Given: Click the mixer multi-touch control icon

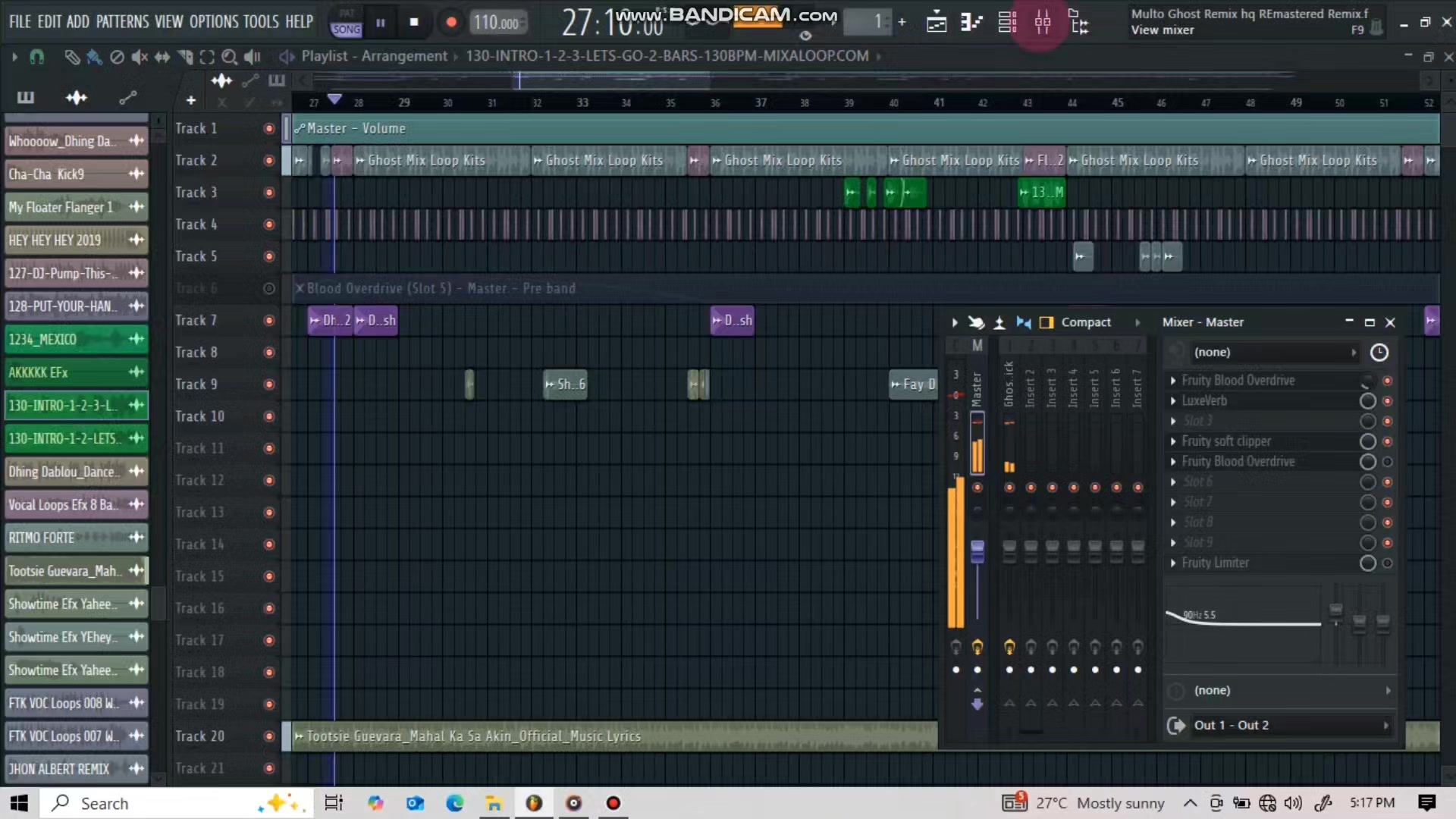Looking at the screenshot, I should pyautogui.click(x=976, y=323).
